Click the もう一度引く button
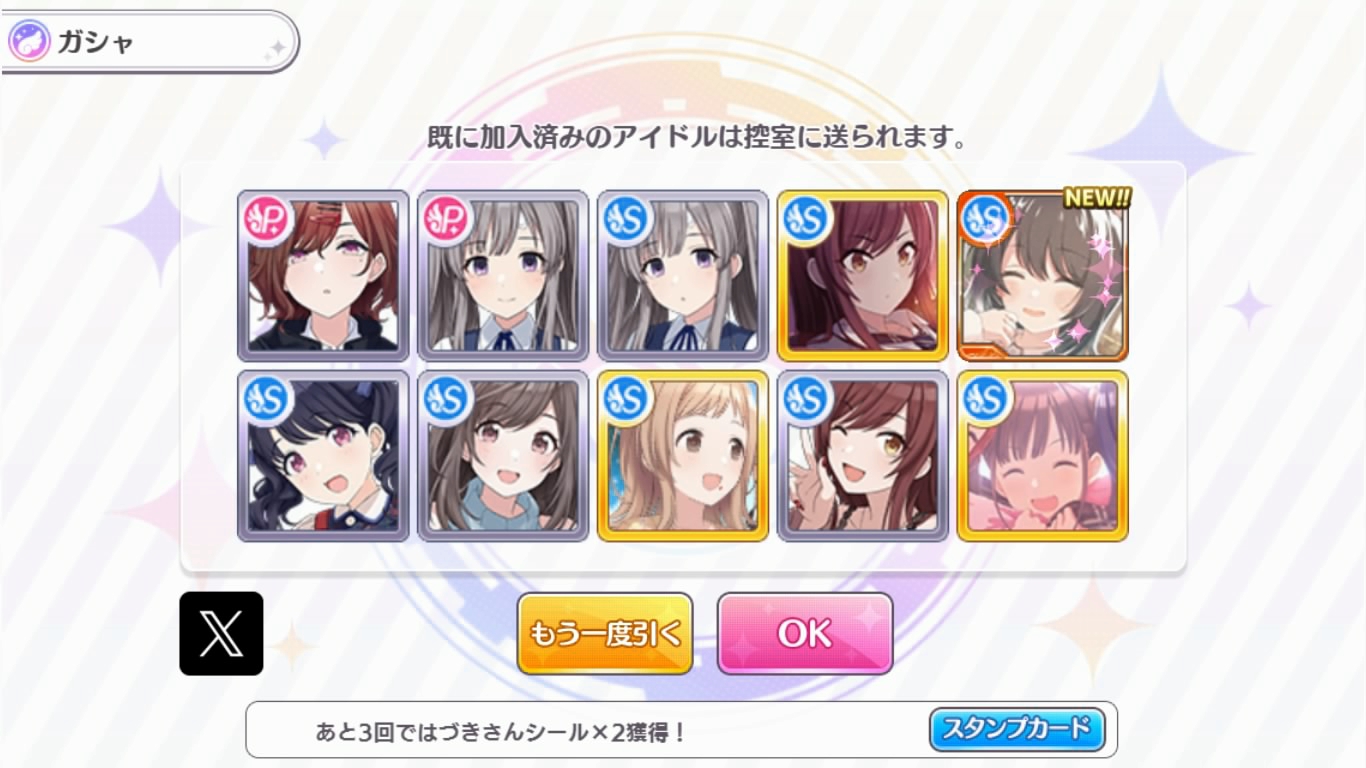 pyautogui.click(x=605, y=633)
